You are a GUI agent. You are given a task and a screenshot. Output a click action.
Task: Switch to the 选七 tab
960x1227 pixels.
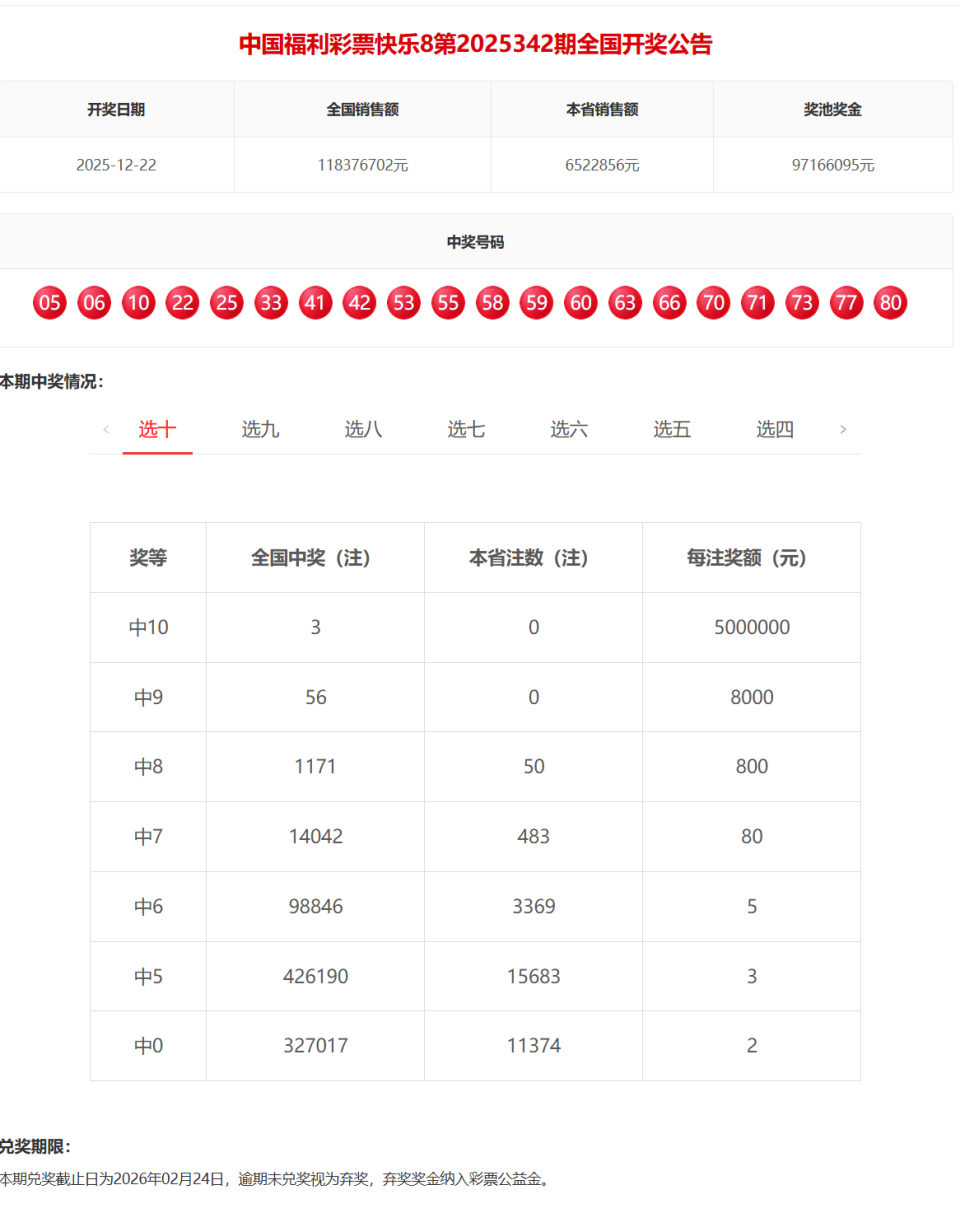click(466, 430)
